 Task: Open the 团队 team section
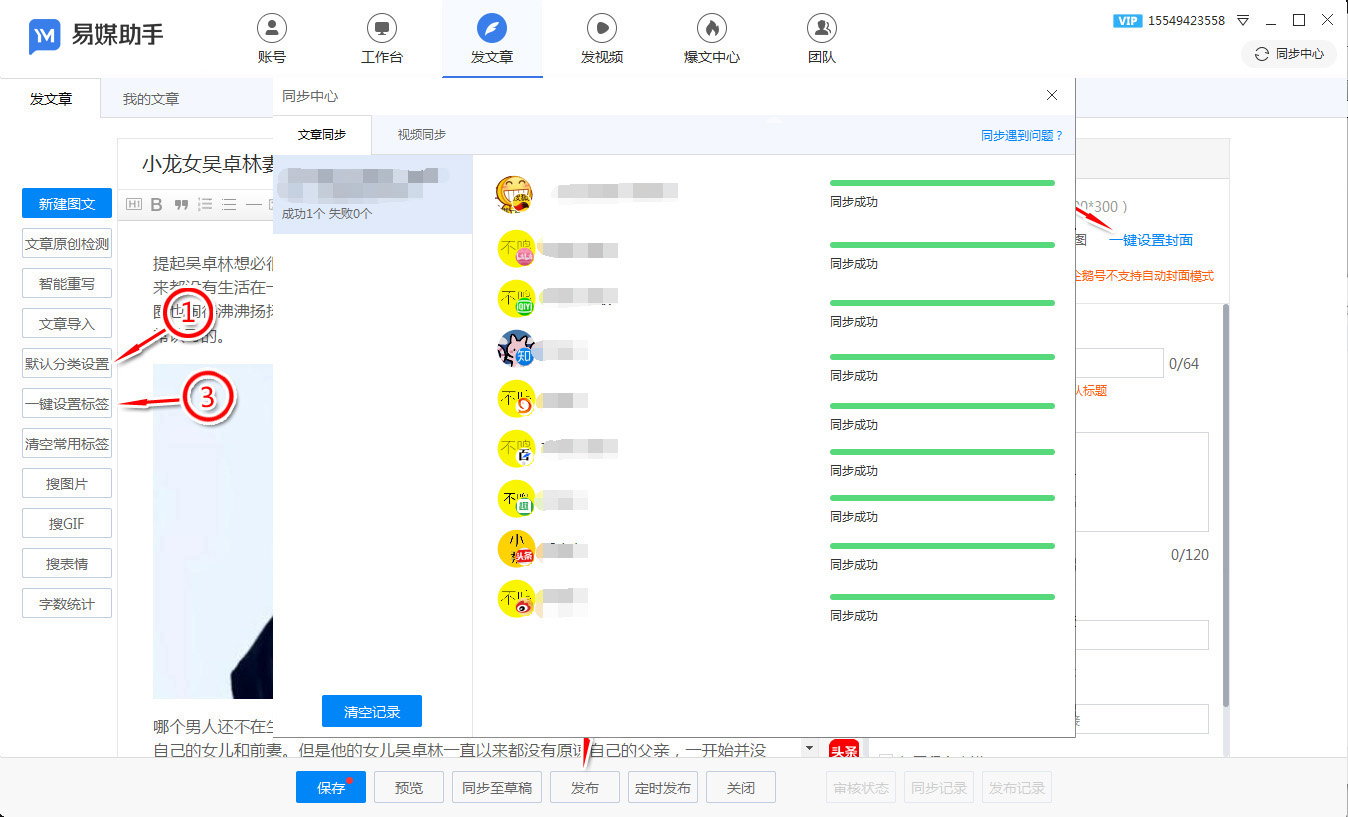coord(822,40)
